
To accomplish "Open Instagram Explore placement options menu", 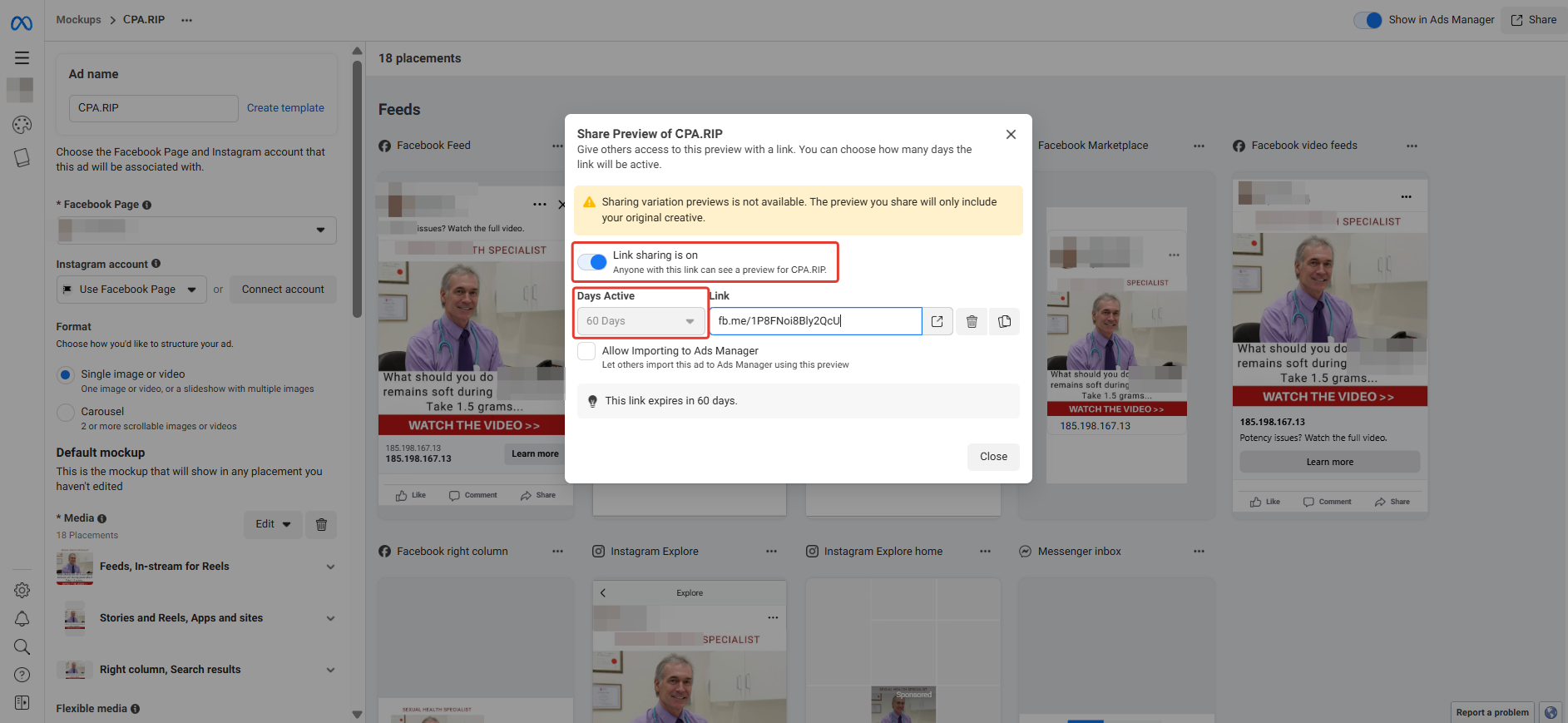I will (771, 552).
